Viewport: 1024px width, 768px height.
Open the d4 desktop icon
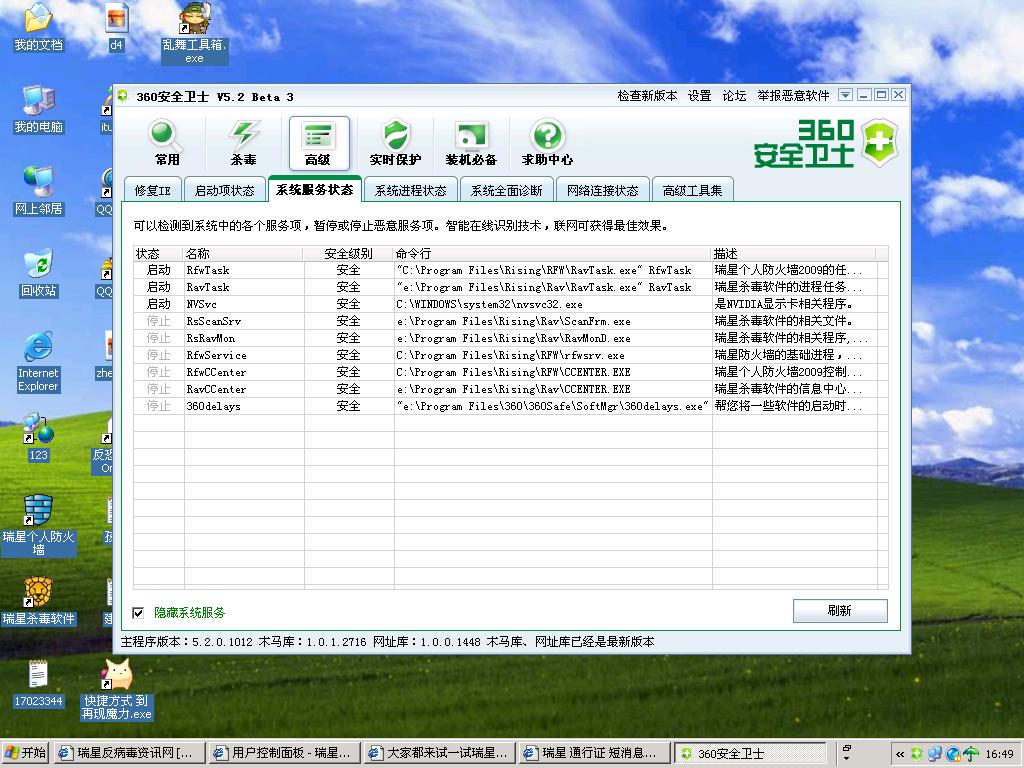point(116,27)
